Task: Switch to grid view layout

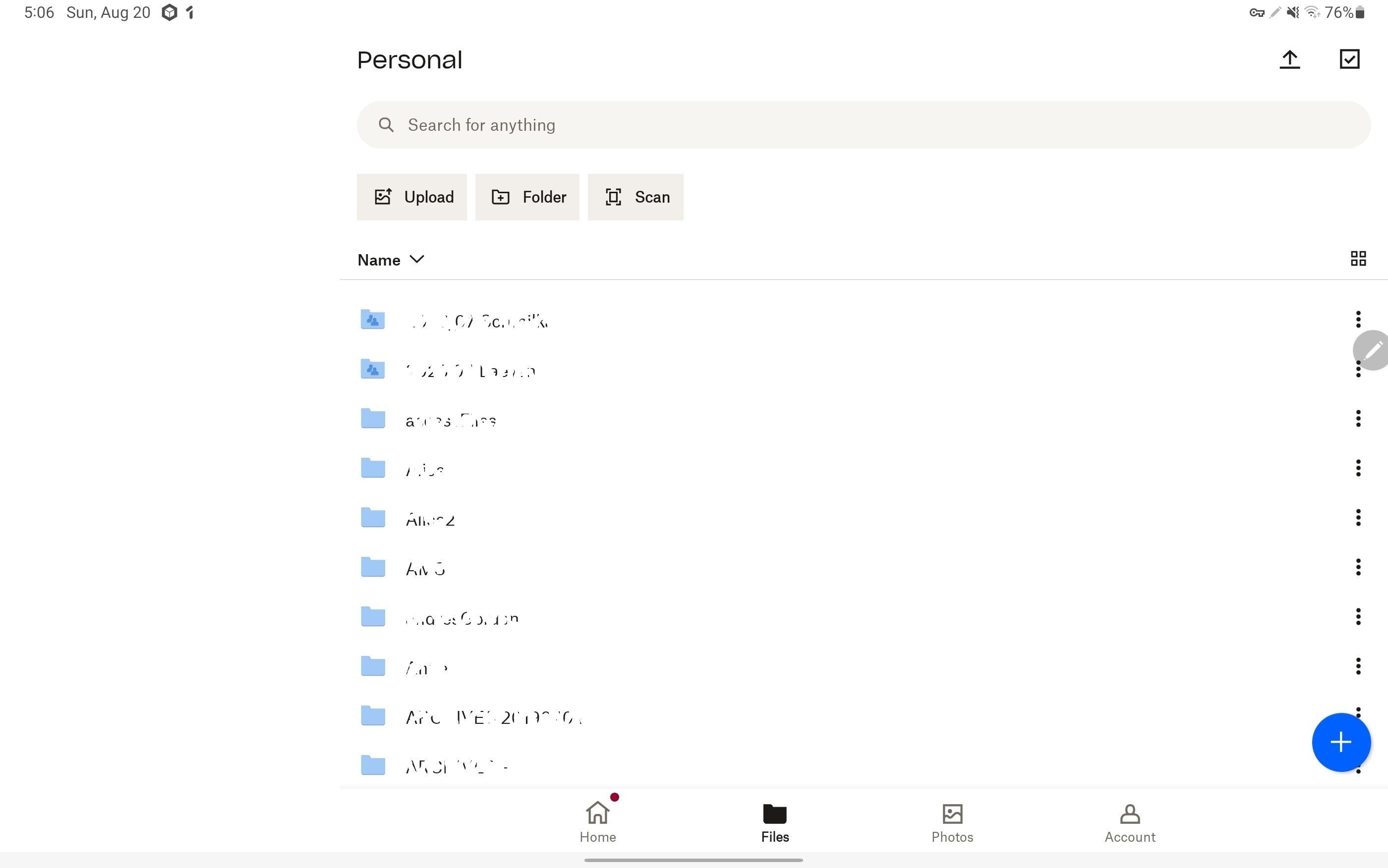Action: [1358, 259]
